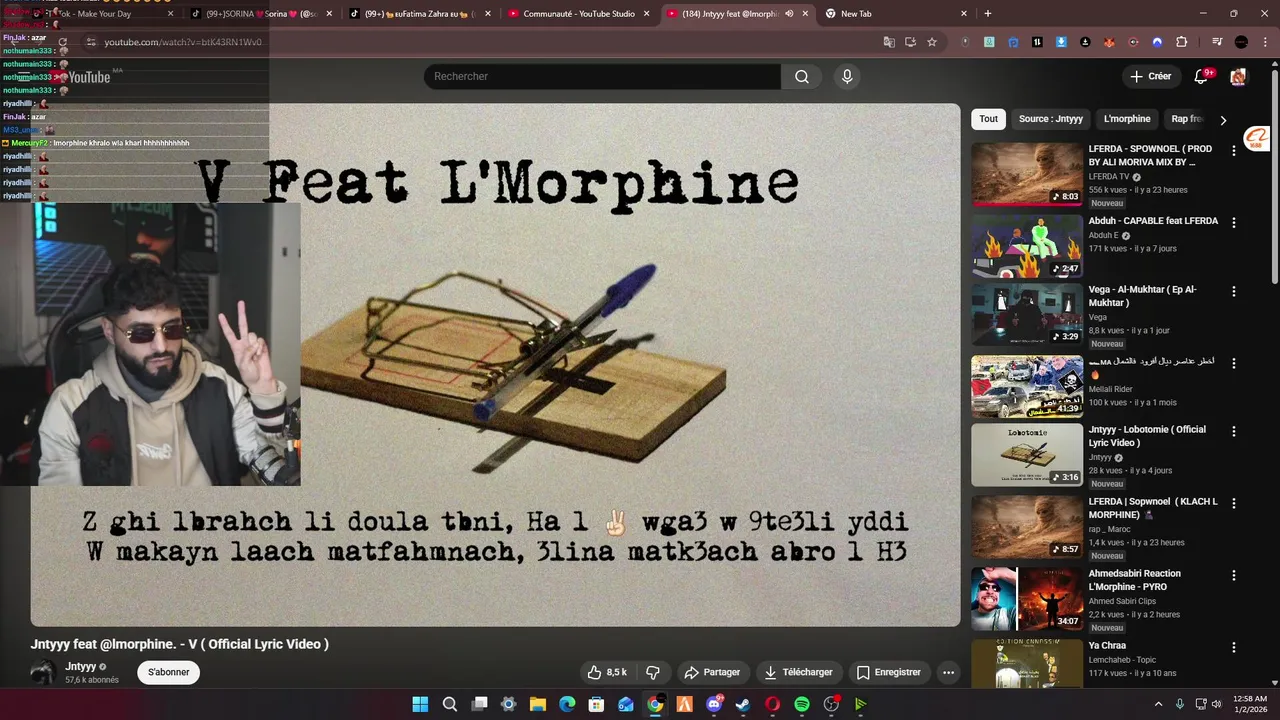Image resolution: width=1280 pixels, height=720 pixels.
Task: Open the MetaMask fox extension
Action: [x=1109, y=42]
